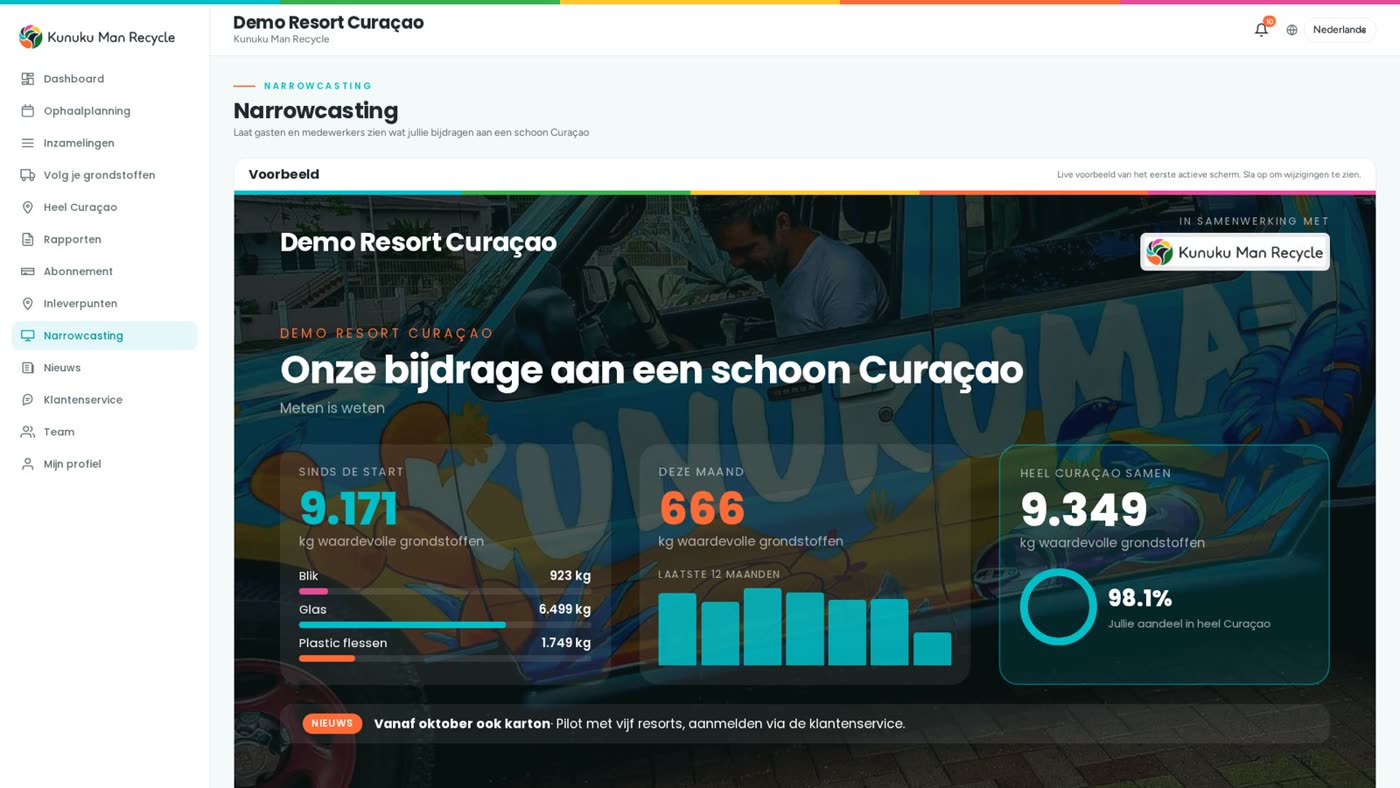Select Rapporten in the sidebar

[105, 239]
